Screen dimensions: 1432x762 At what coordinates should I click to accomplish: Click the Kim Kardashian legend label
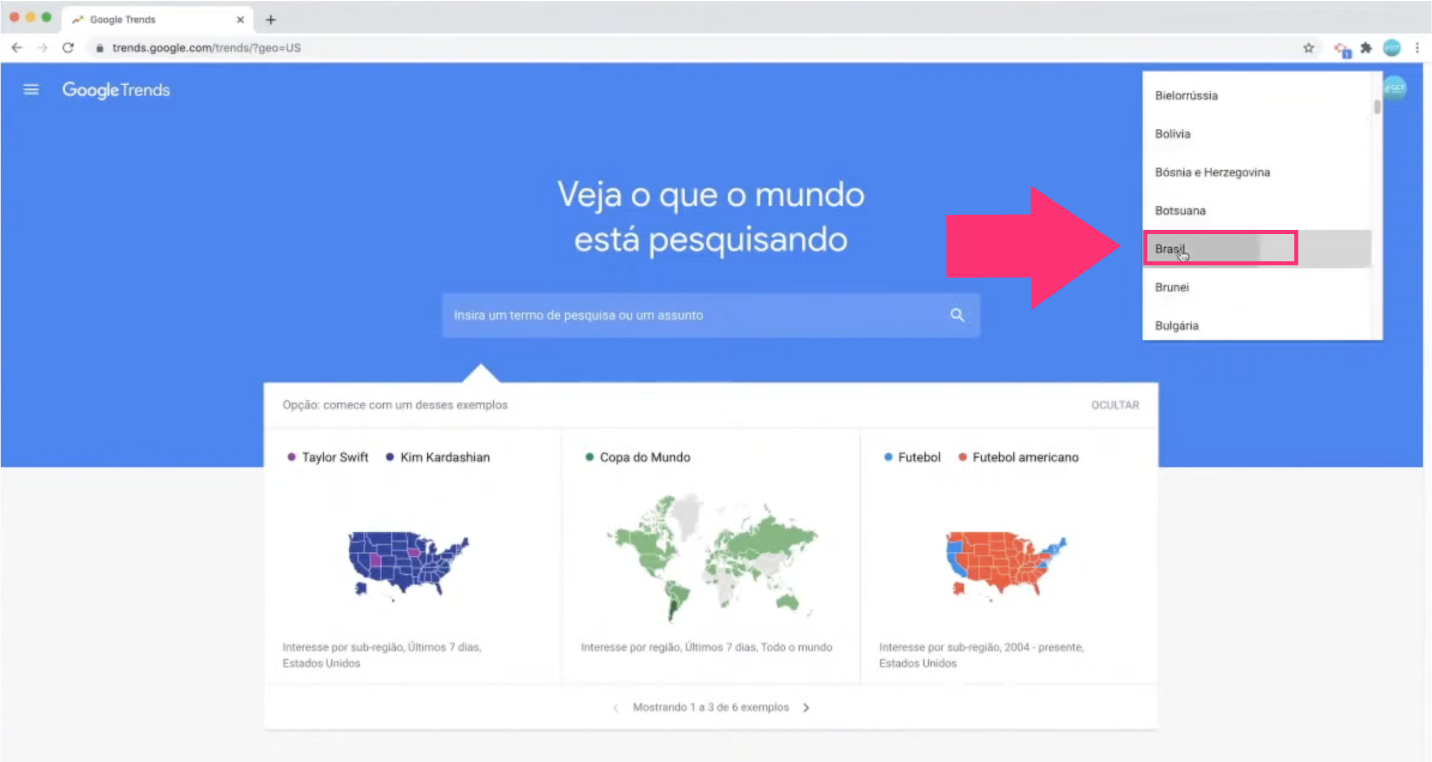coord(445,457)
